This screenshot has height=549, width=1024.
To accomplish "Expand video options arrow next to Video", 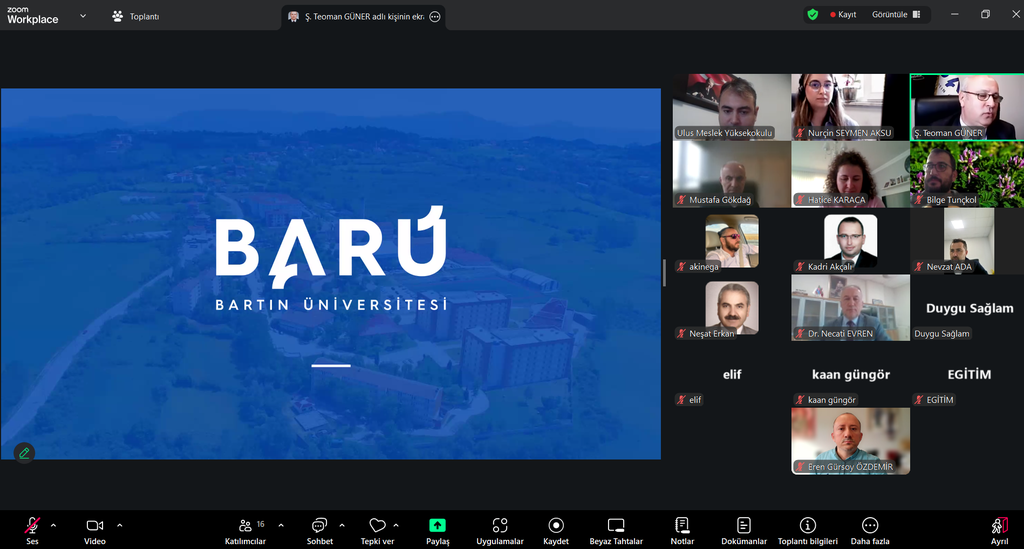I will coord(120,524).
